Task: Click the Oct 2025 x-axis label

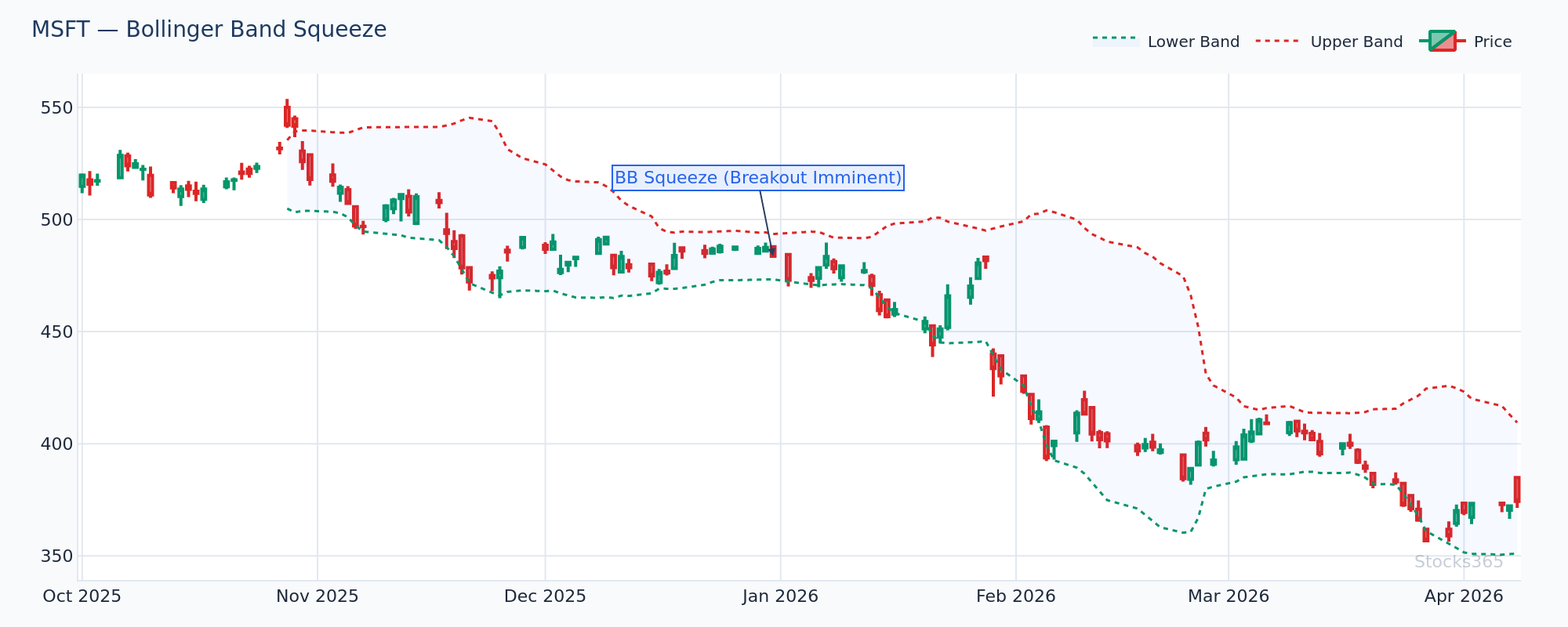Action: (82, 596)
